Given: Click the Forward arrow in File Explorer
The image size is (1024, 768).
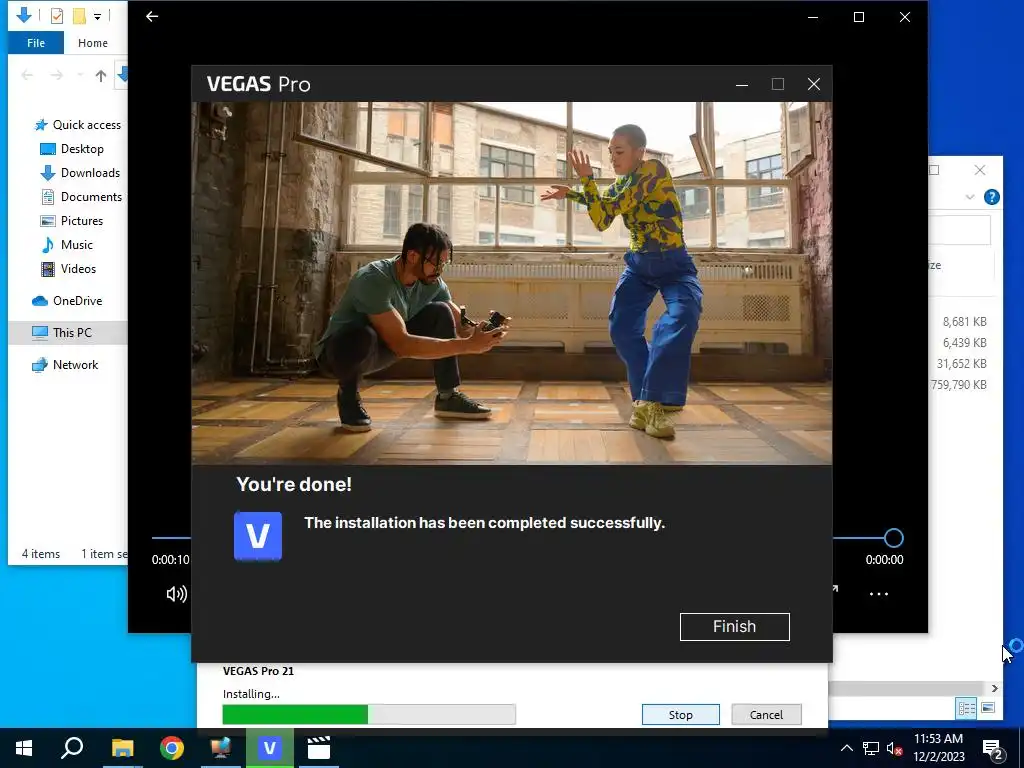Looking at the screenshot, I should coord(57,76).
